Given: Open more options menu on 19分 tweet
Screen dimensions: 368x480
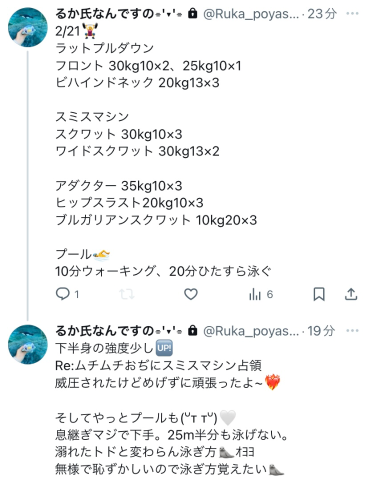Looking at the screenshot, I should [x=352, y=331].
